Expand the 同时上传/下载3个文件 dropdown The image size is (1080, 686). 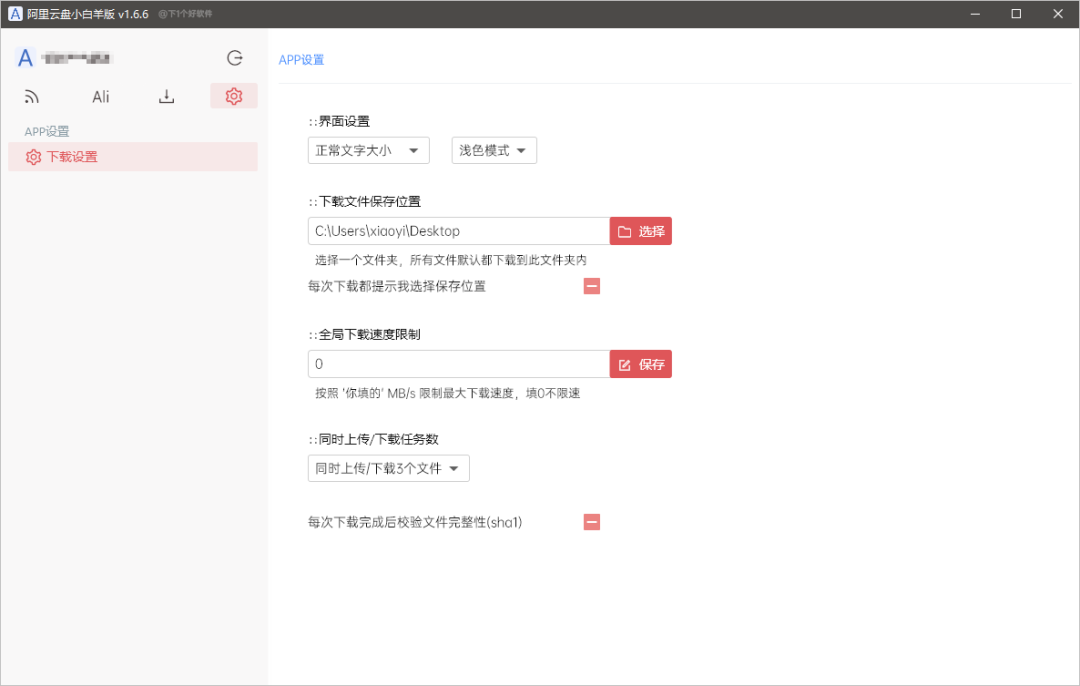coord(388,469)
